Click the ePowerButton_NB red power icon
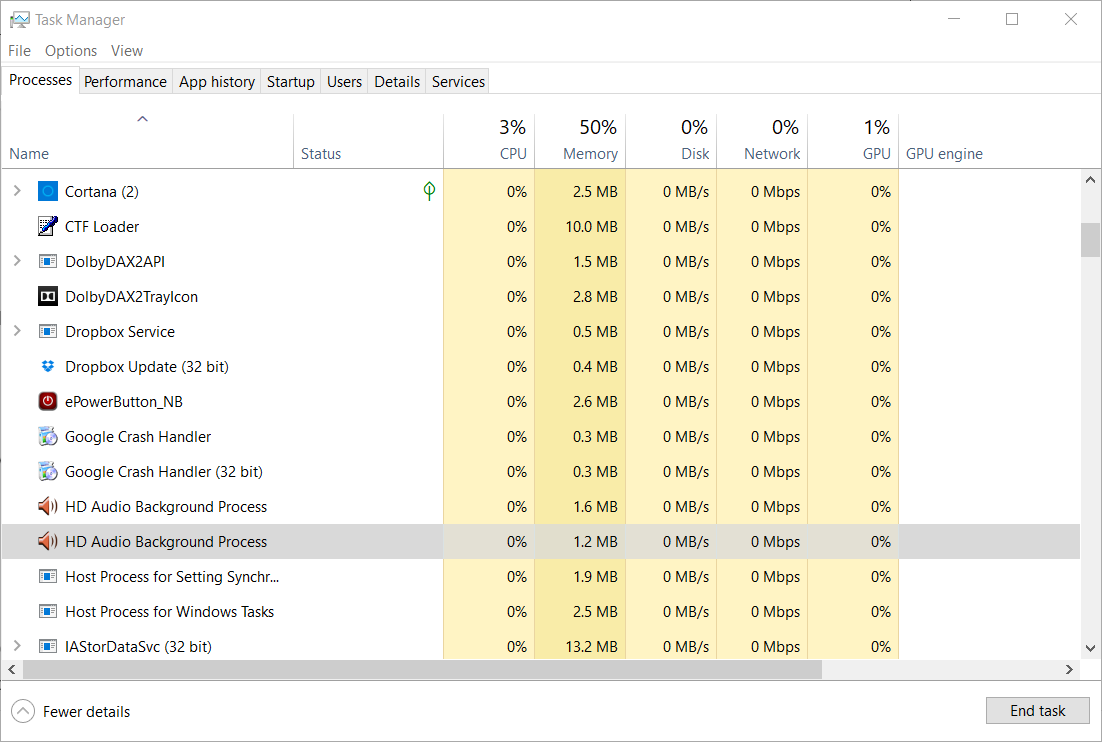Viewport: 1102px width, 742px height. click(48, 401)
